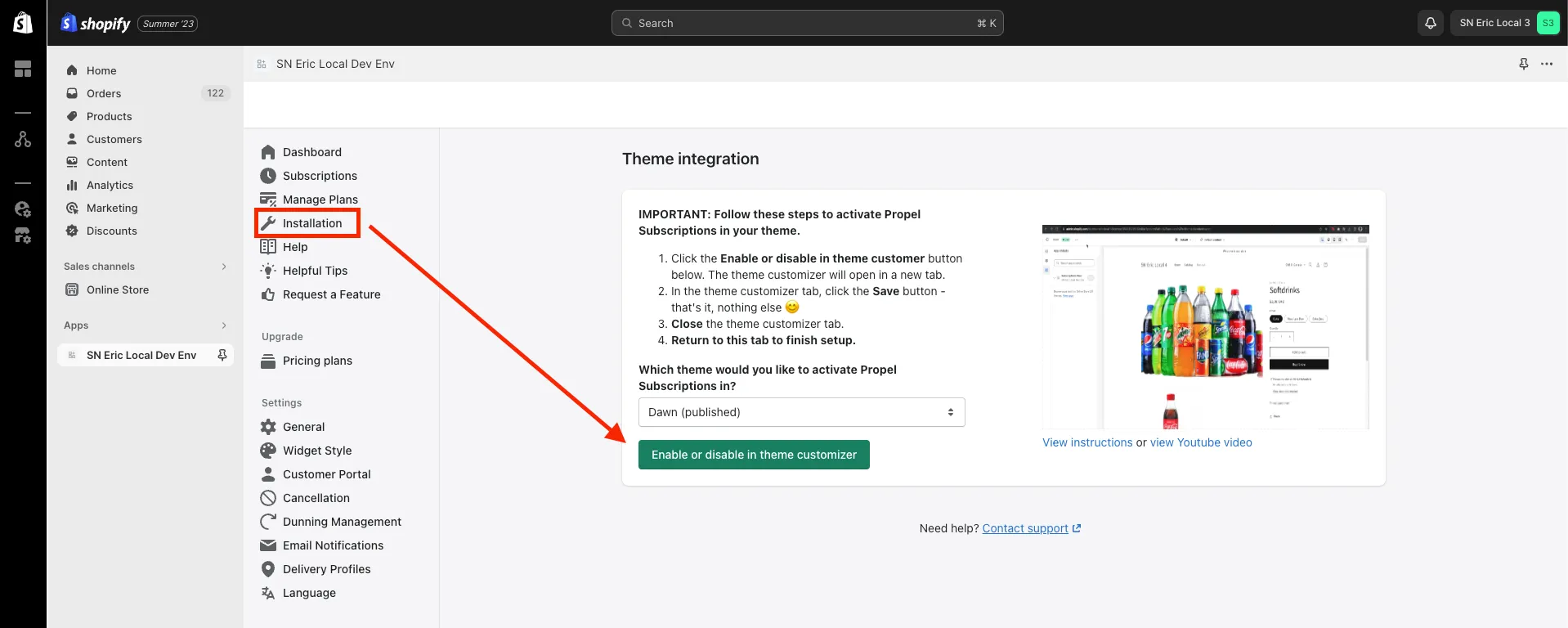Screen dimensions: 1568x628
Task: Click the Helpful Tips lightbulb icon
Action: 268,271
